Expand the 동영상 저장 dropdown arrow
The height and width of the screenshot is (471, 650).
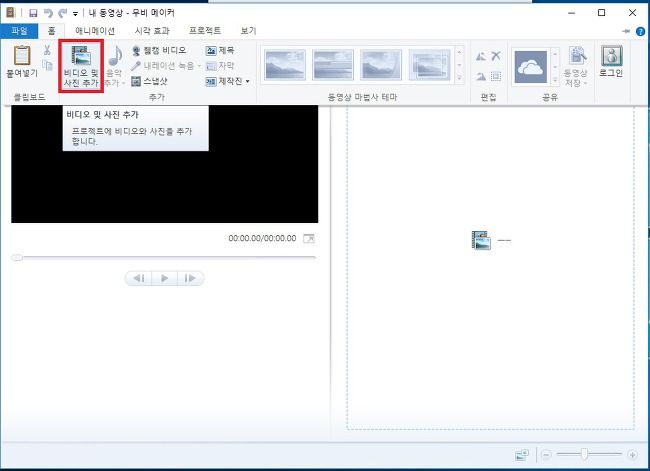click(x=585, y=84)
